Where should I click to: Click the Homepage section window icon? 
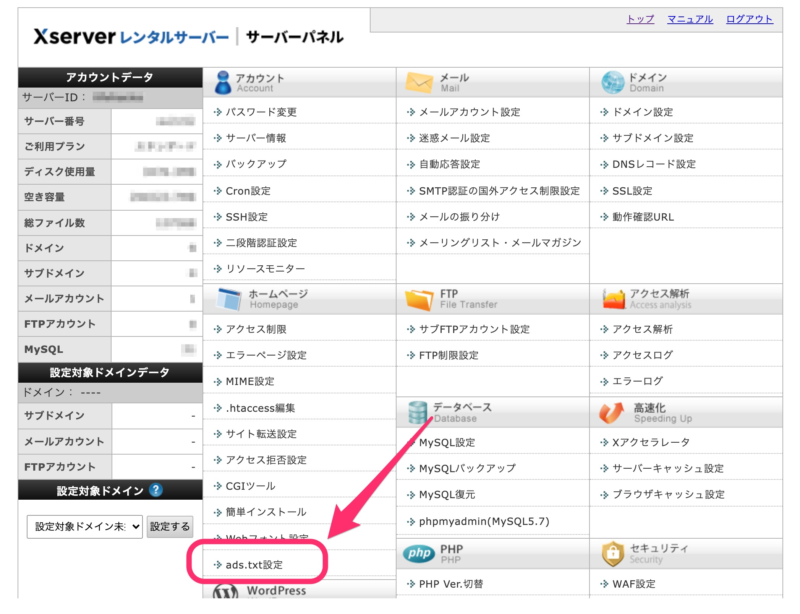[x=228, y=299]
